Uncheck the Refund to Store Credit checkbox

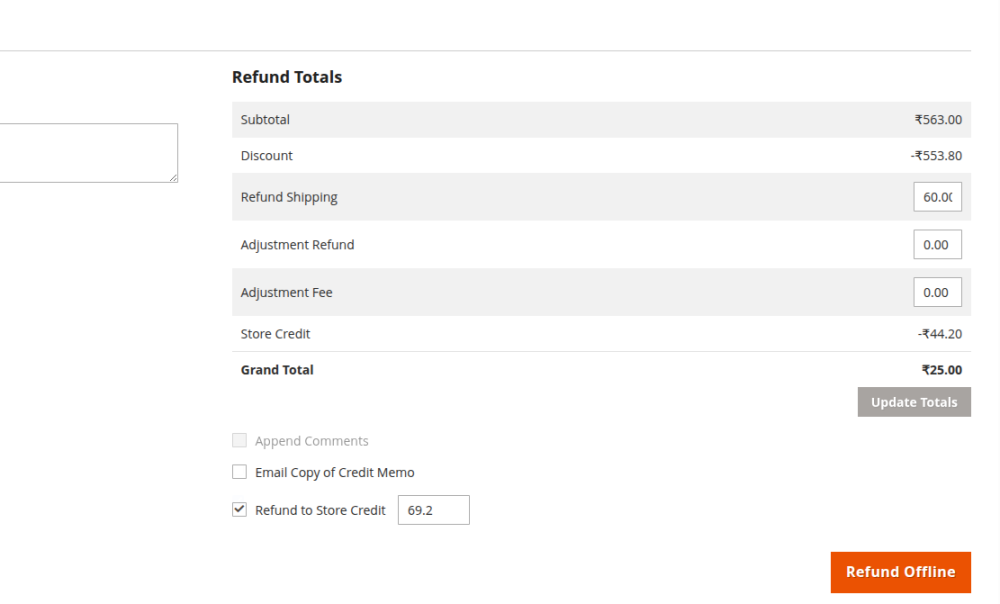tap(239, 509)
